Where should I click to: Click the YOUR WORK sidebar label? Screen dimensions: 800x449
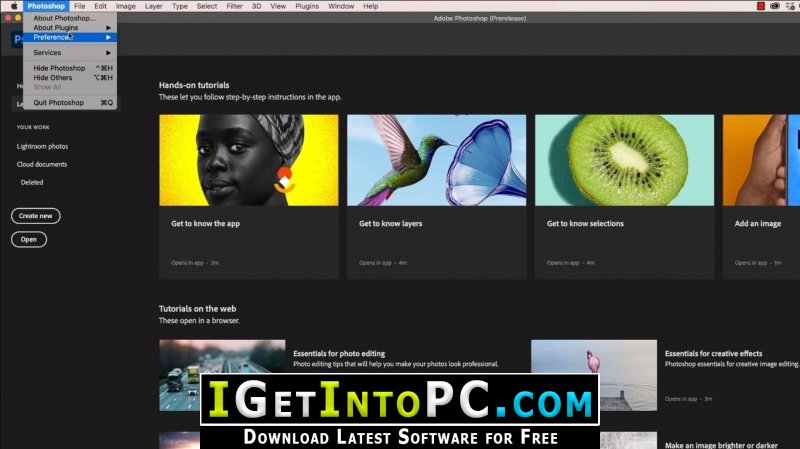pyautogui.click(x=33, y=127)
